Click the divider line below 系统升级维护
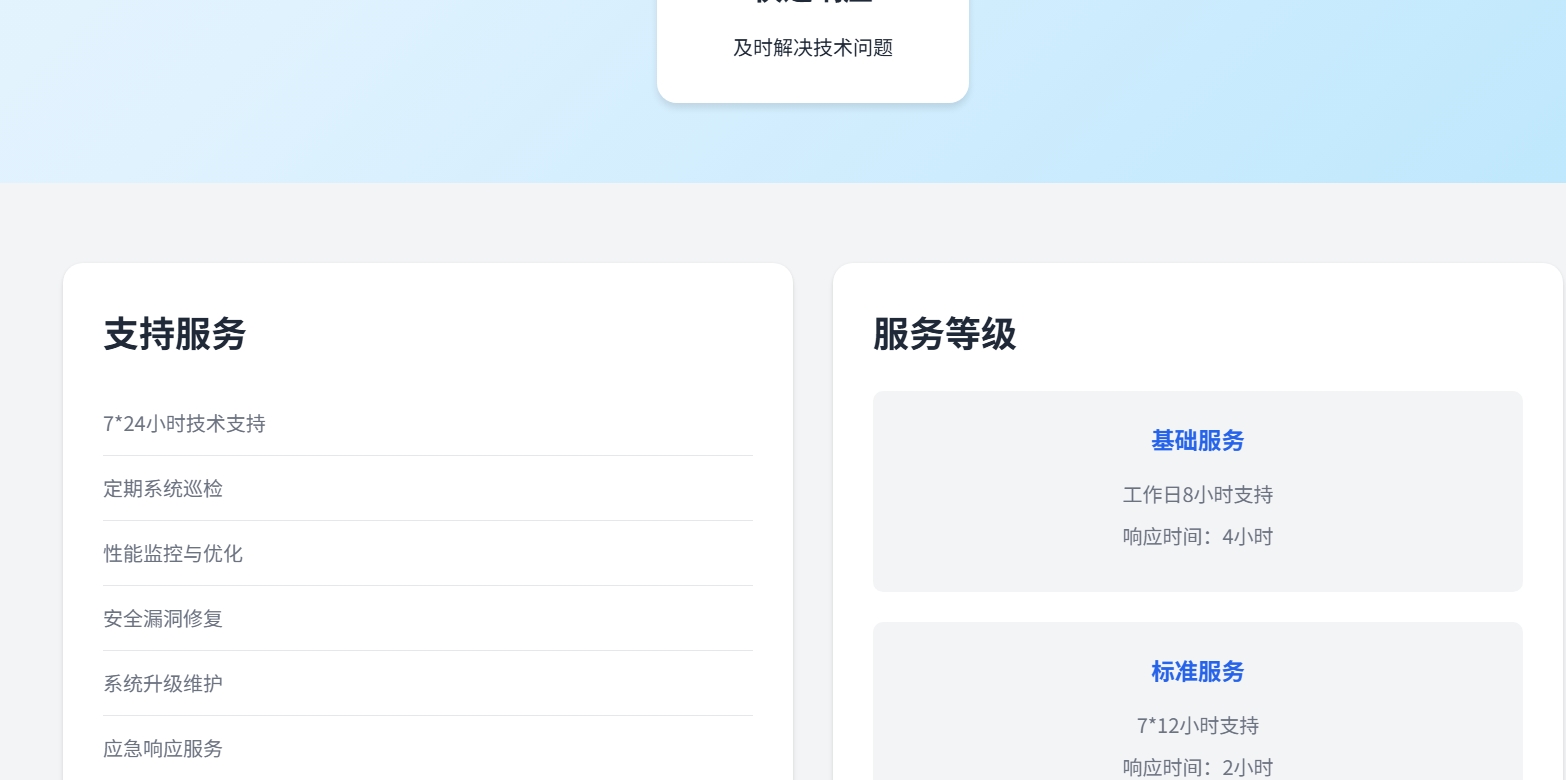The height and width of the screenshot is (780, 1566). click(x=428, y=715)
